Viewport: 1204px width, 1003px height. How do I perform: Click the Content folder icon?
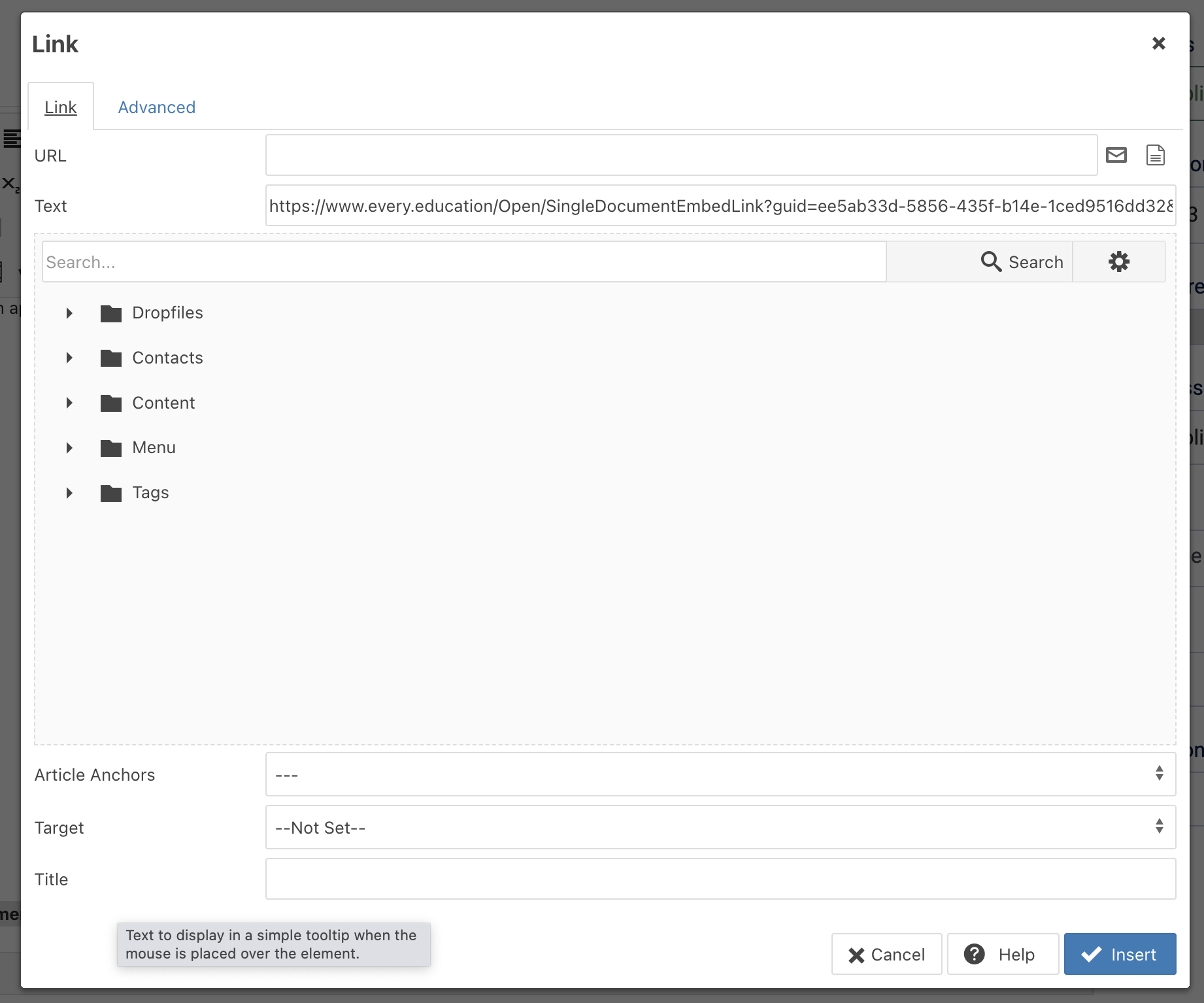click(x=111, y=403)
